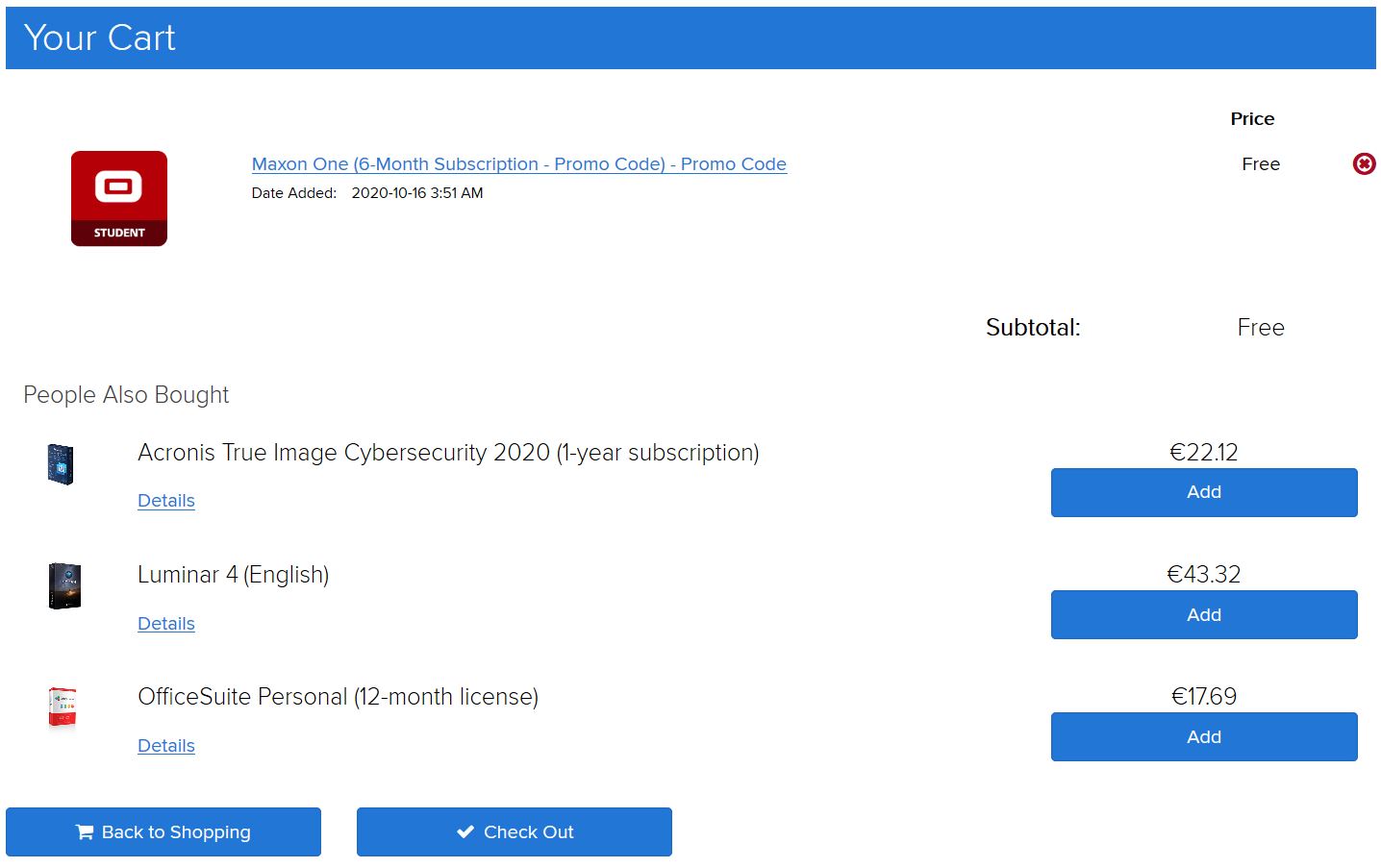Click the Your Cart header banner
The width and height of the screenshot is (1381, 868).
(690, 38)
